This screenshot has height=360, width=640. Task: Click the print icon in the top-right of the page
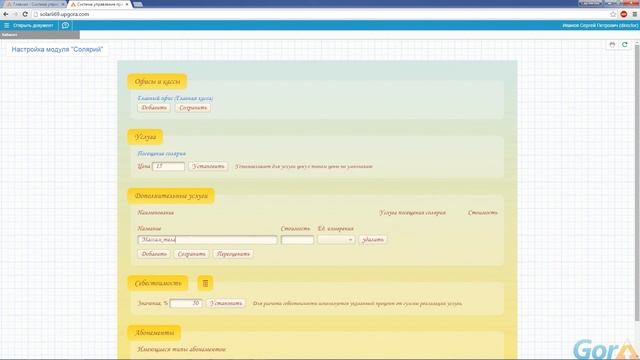[612, 44]
